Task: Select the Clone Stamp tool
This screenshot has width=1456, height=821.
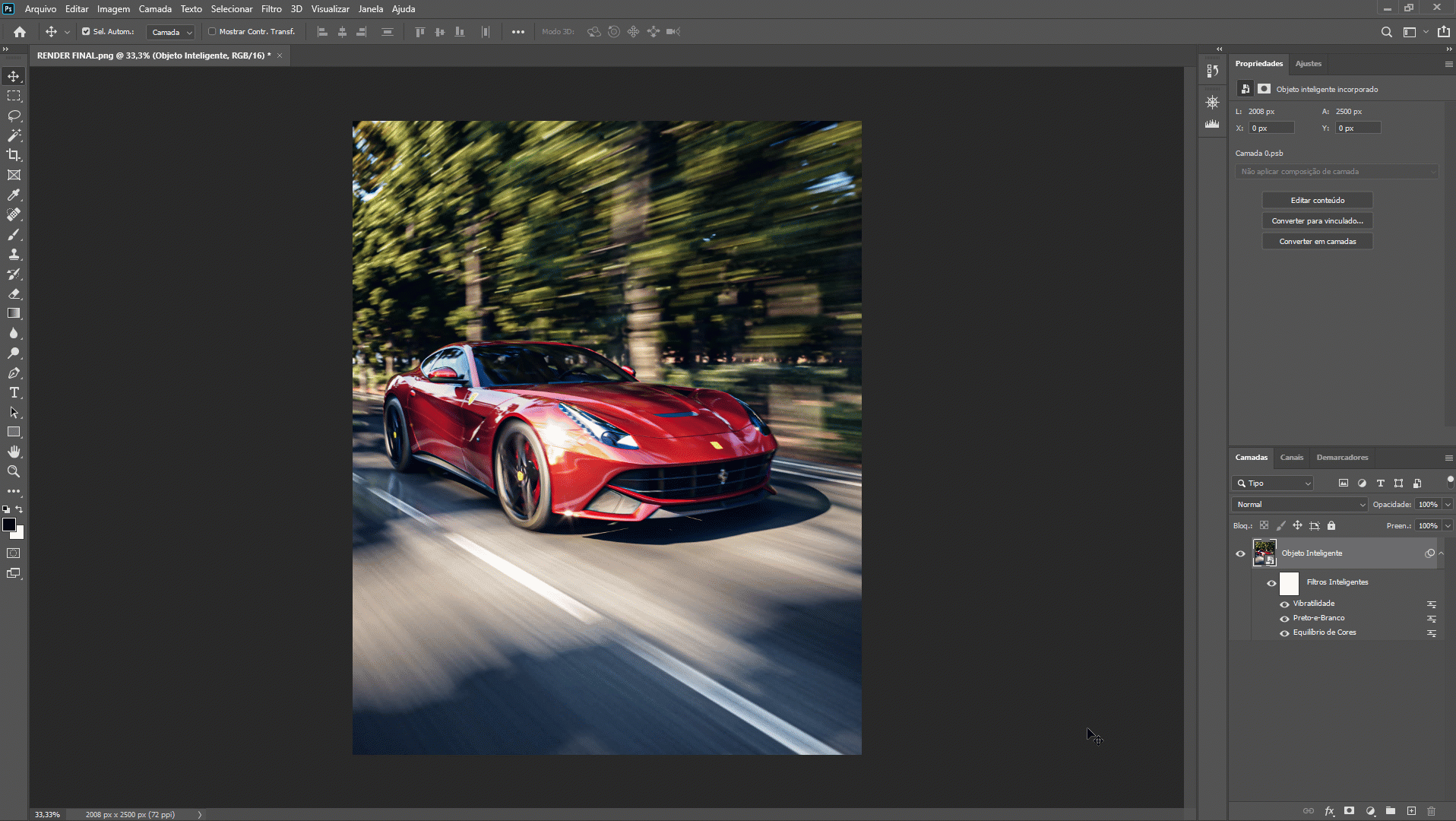Action: click(14, 254)
